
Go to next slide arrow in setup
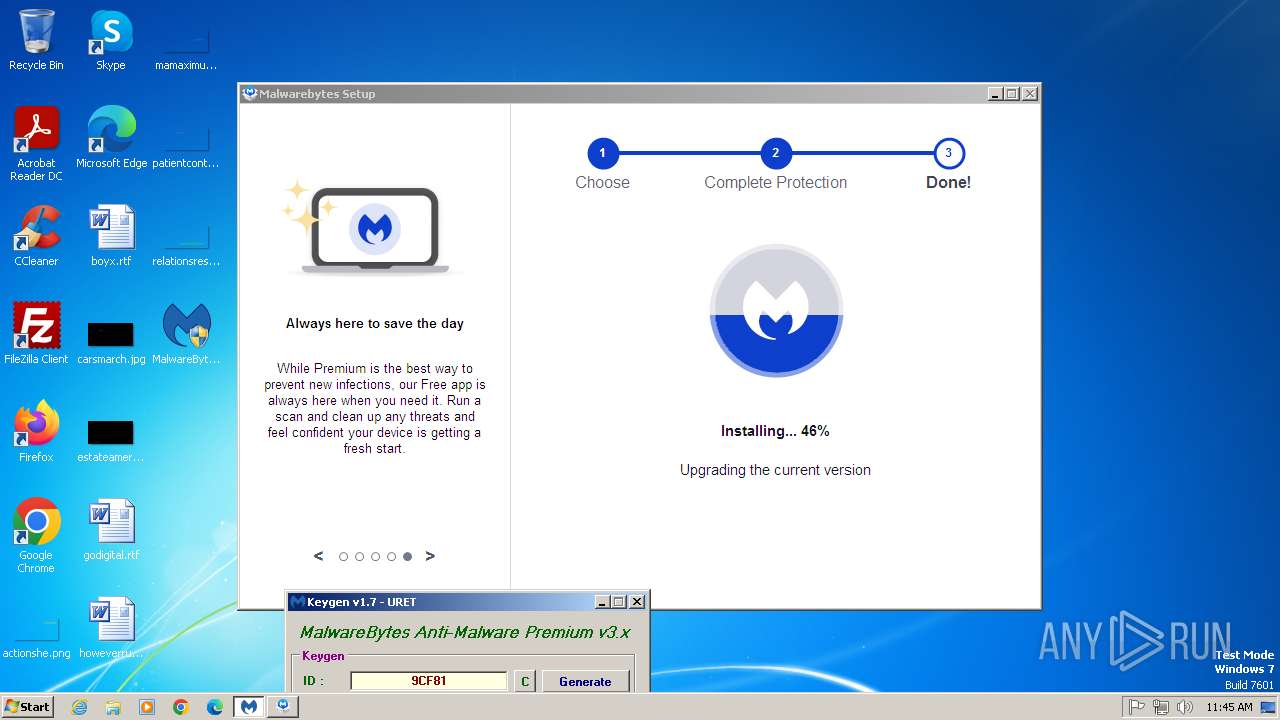(x=430, y=556)
